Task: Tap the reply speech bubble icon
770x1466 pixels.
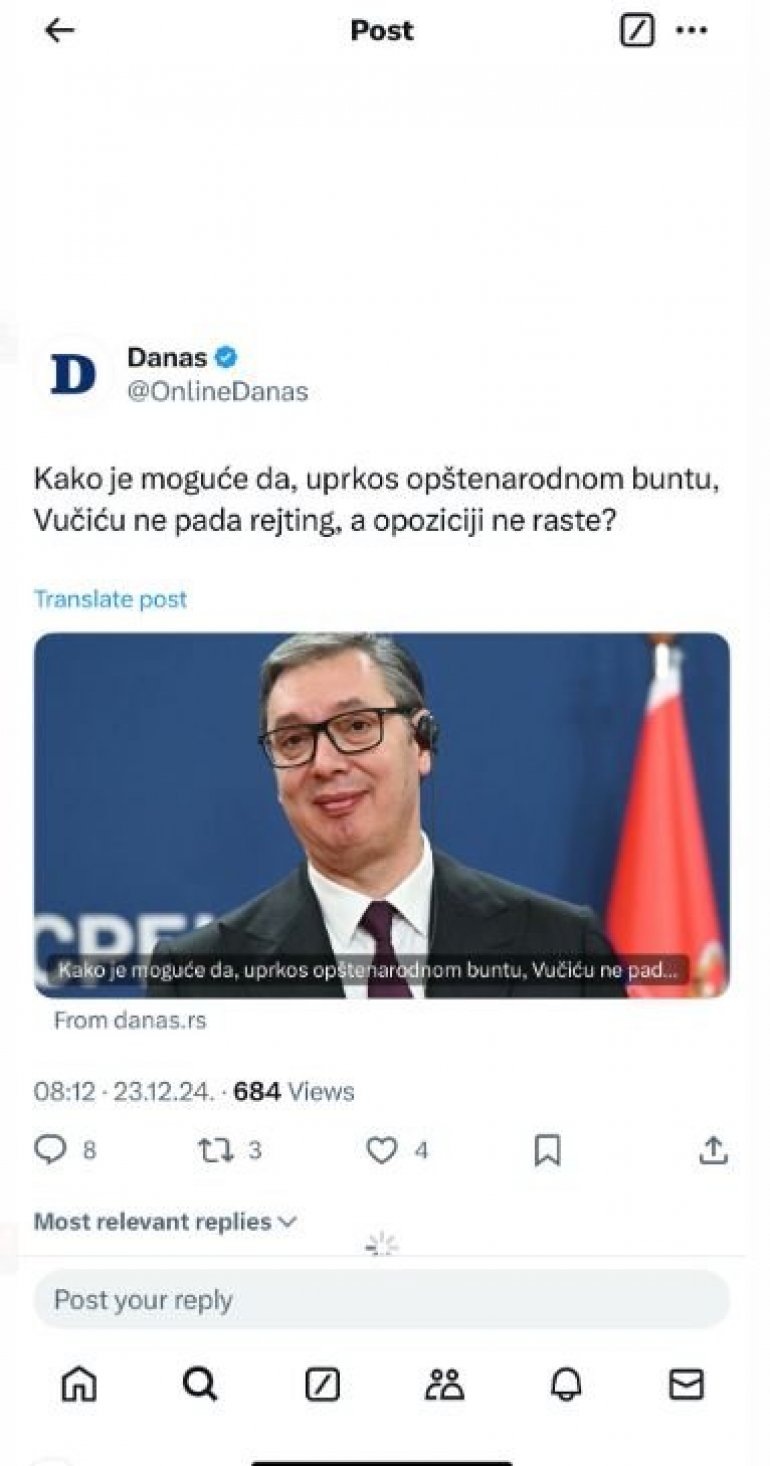Action: (50, 1151)
